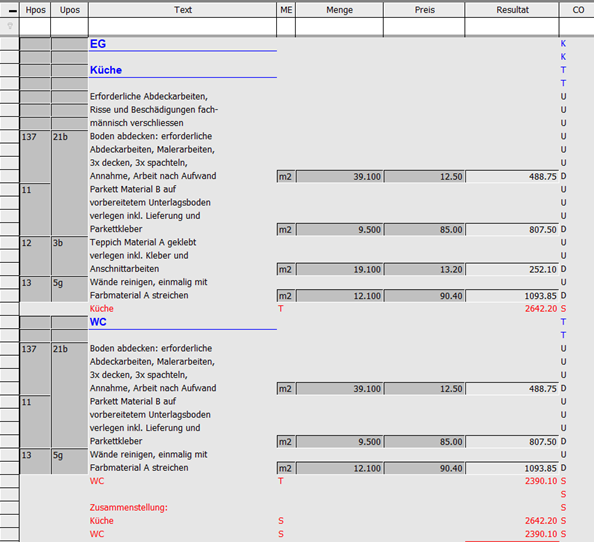Select the blue Küche section heading

pos(106,70)
